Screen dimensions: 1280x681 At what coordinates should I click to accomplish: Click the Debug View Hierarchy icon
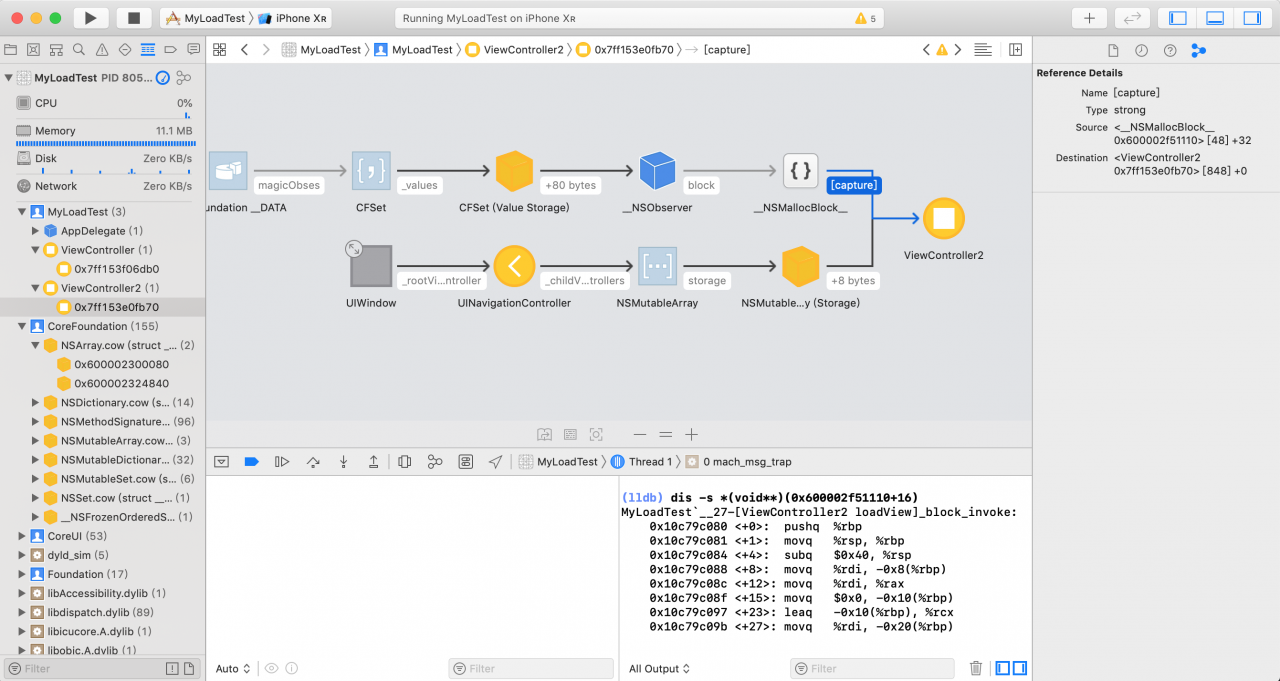(x=404, y=461)
